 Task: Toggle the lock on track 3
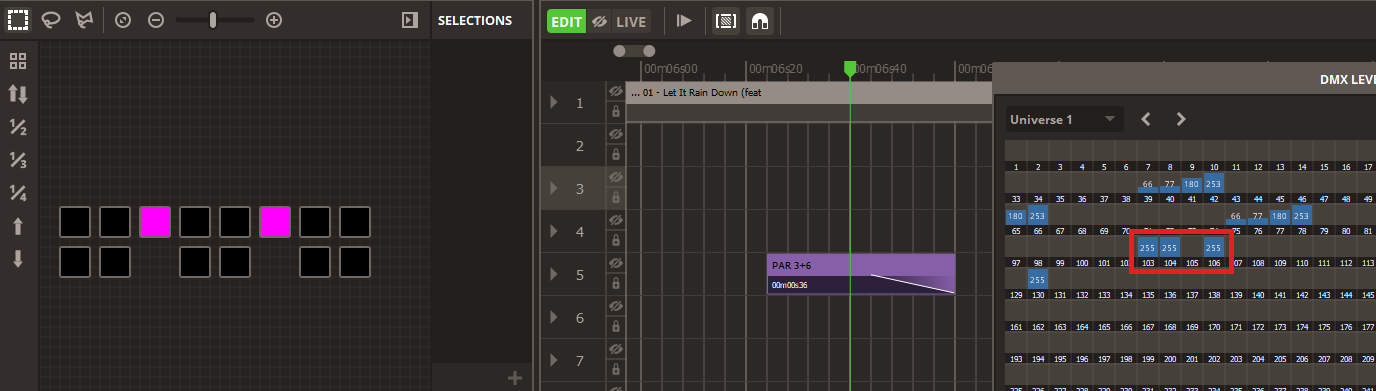(616, 198)
